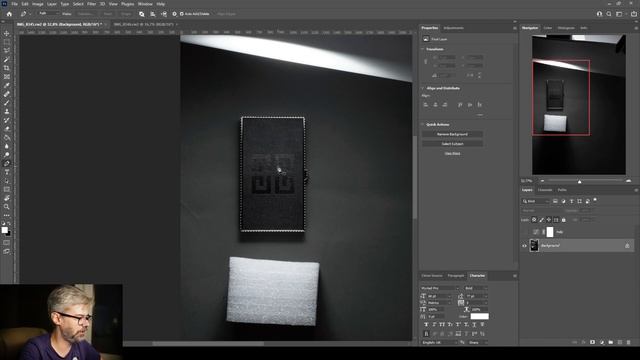Lock layer position icon
The height and width of the screenshot is (360, 640).
(549, 220)
